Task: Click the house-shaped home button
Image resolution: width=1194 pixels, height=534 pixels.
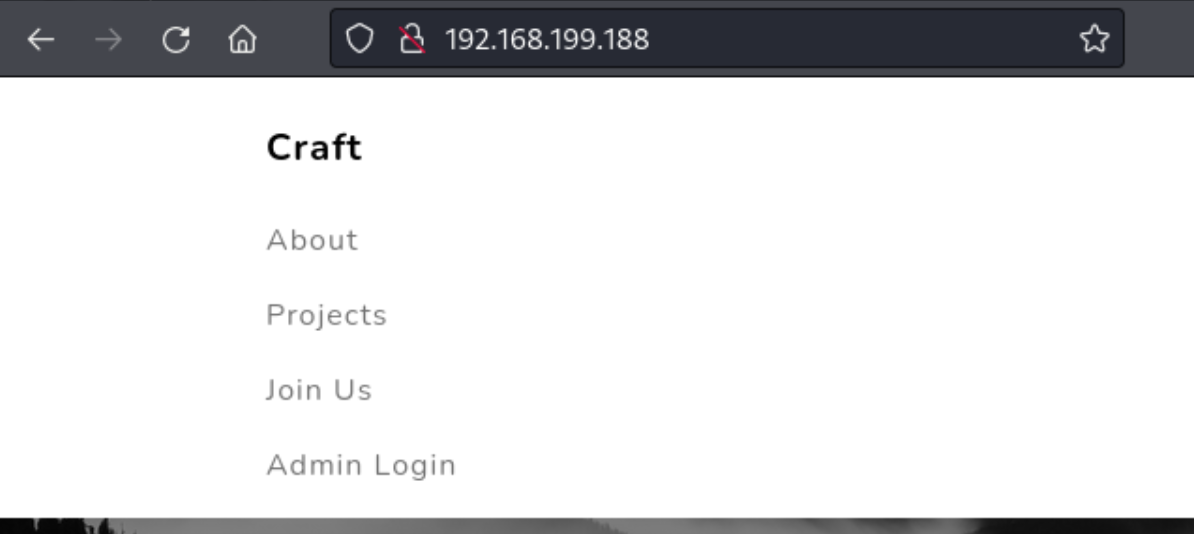Action: coord(243,39)
